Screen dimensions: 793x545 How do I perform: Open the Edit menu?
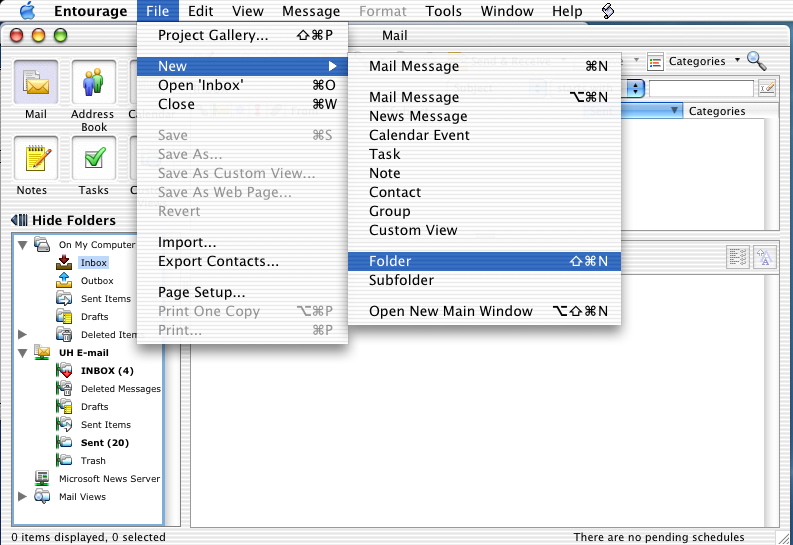point(200,11)
